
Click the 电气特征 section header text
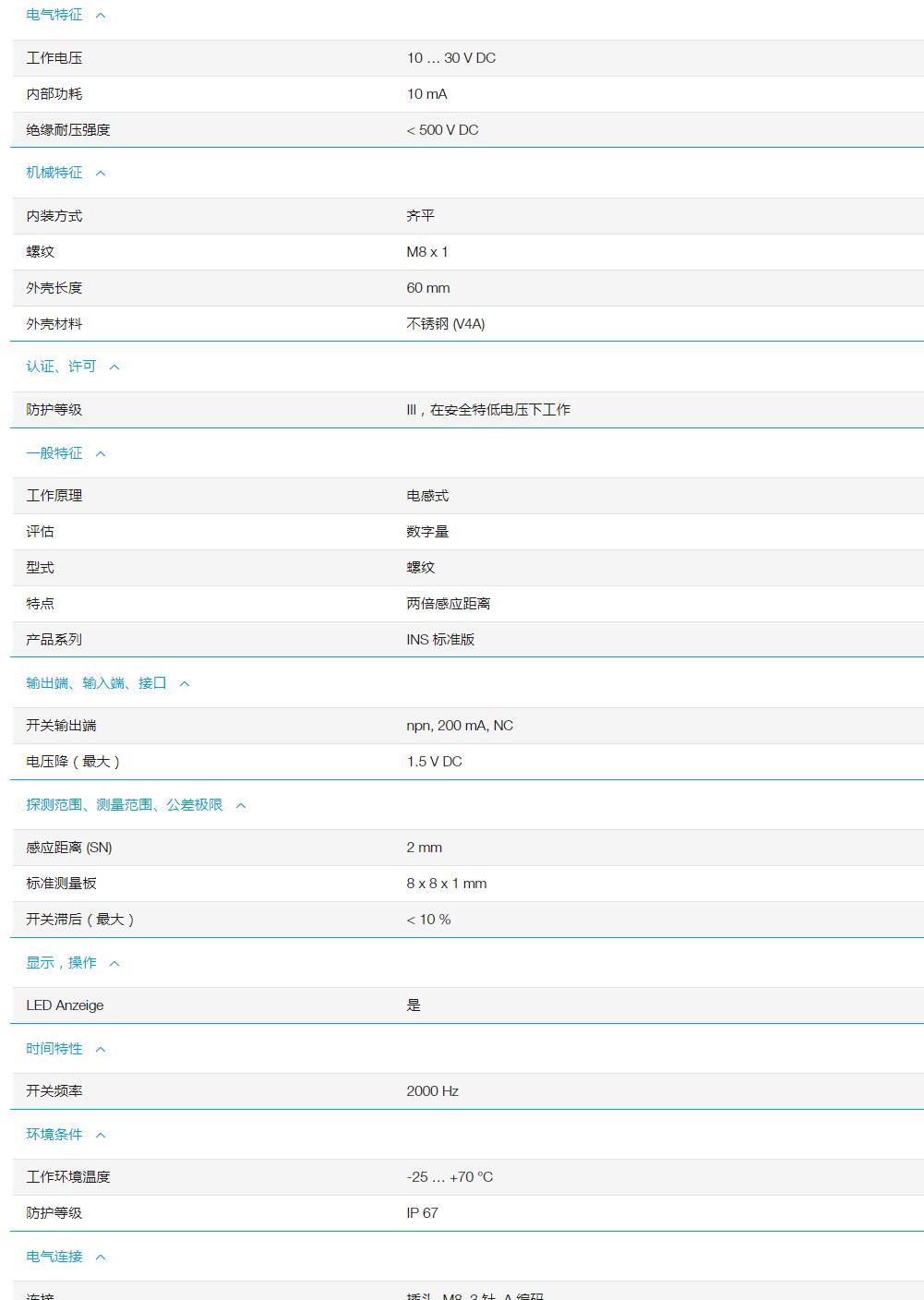[x=52, y=15]
